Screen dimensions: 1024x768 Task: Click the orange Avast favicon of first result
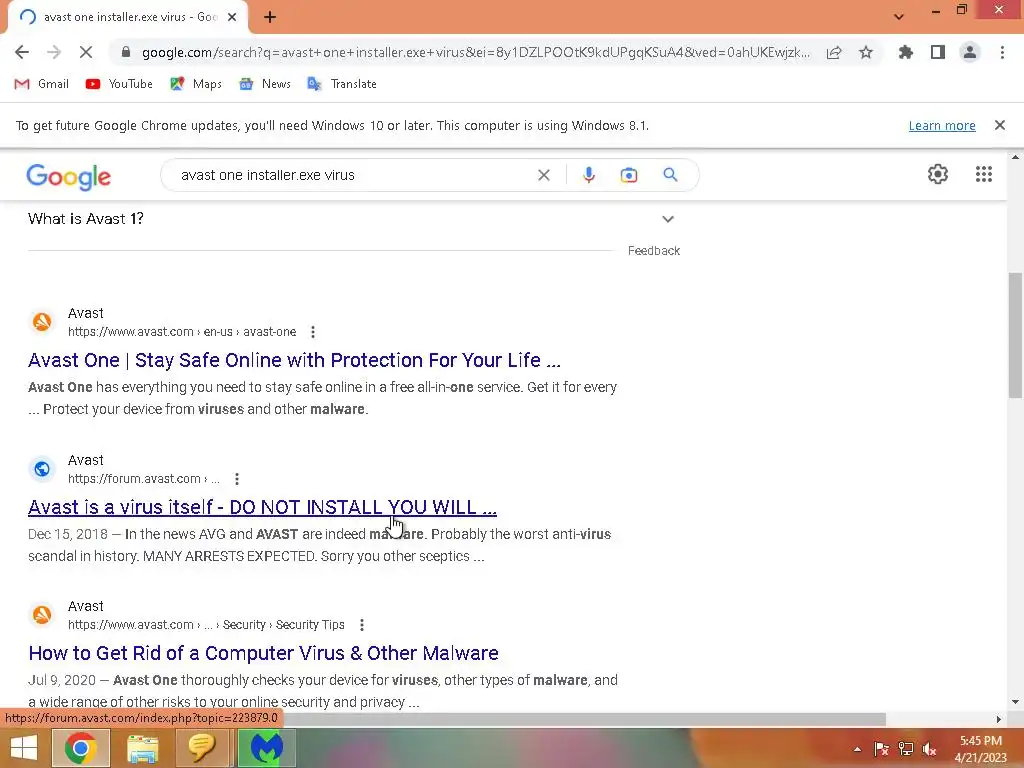pyautogui.click(x=42, y=322)
